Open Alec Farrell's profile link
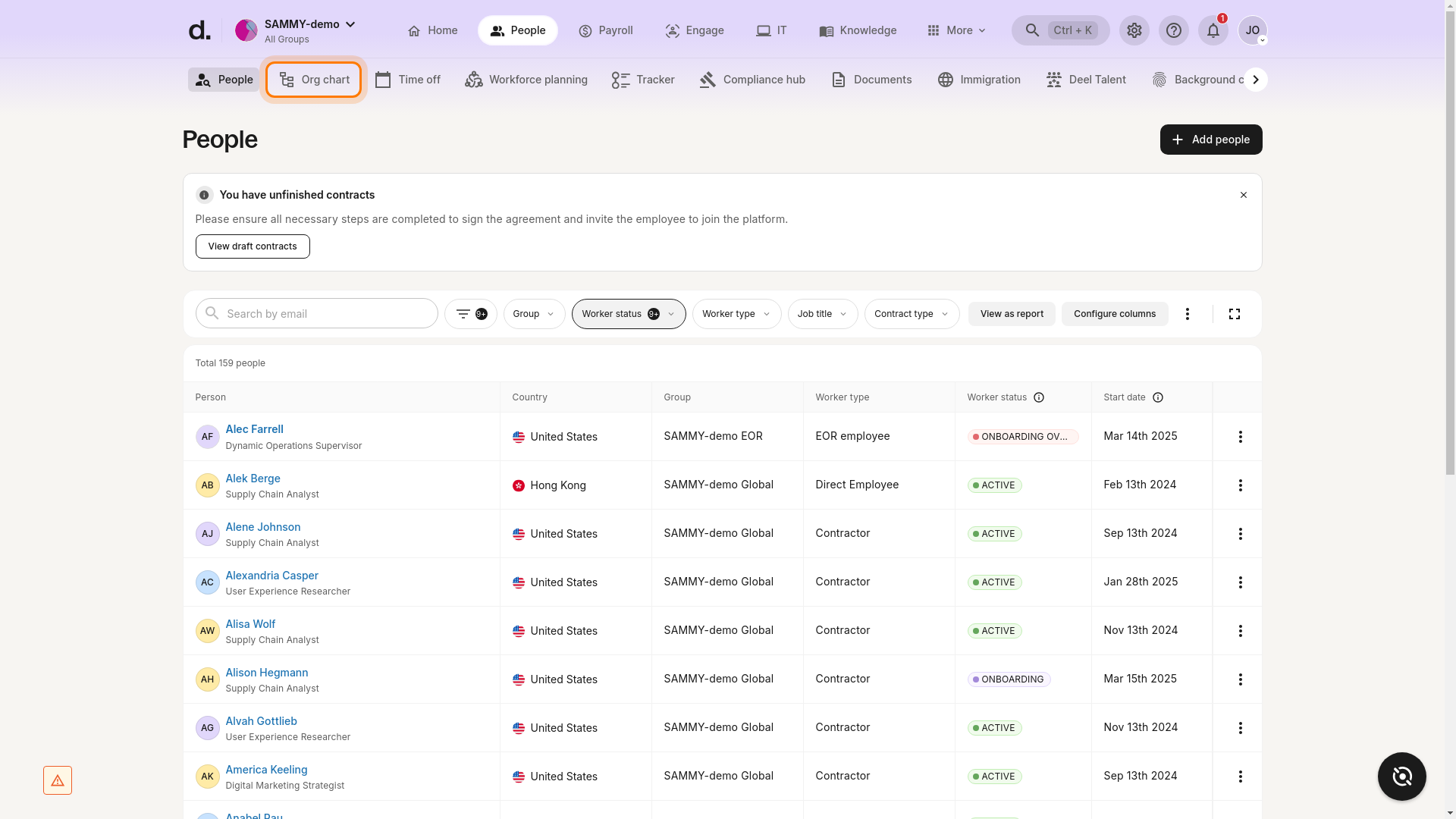The height and width of the screenshot is (819, 1456). point(254,429)
